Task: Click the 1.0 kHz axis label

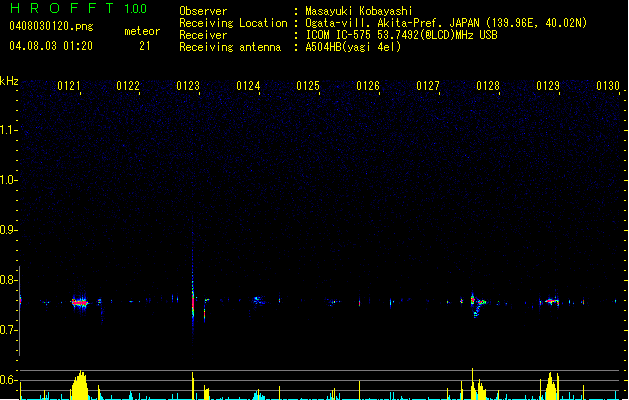Action: tap(8, 180)
